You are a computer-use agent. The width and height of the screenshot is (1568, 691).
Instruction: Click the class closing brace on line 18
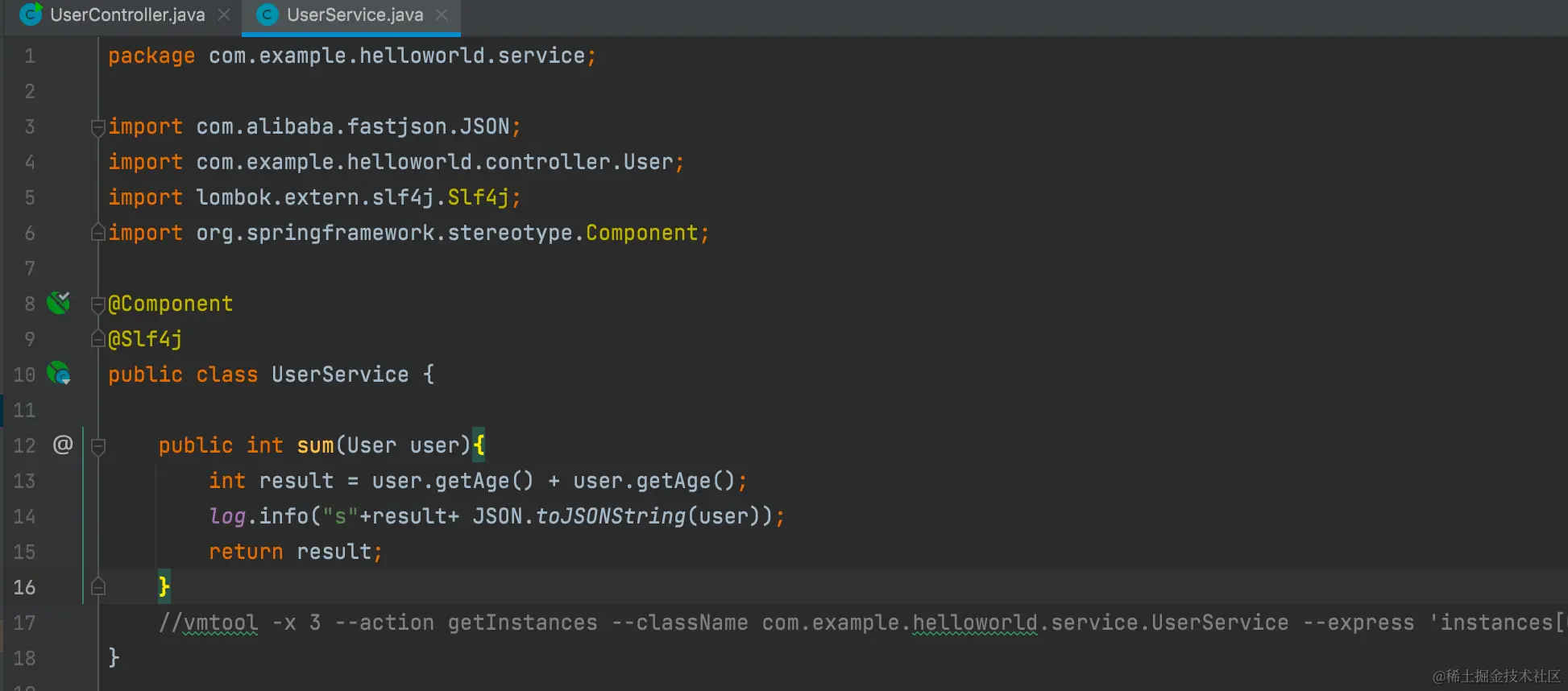[x=114, y=658]
